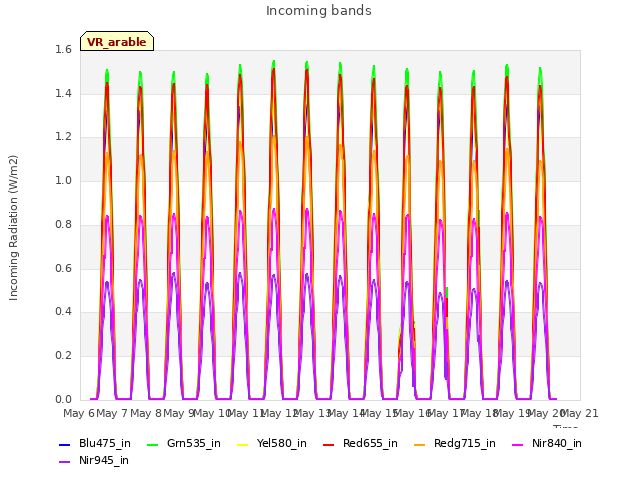
Task: Click the 1.0 y-axis tick label
Action: tap(63, 180)
